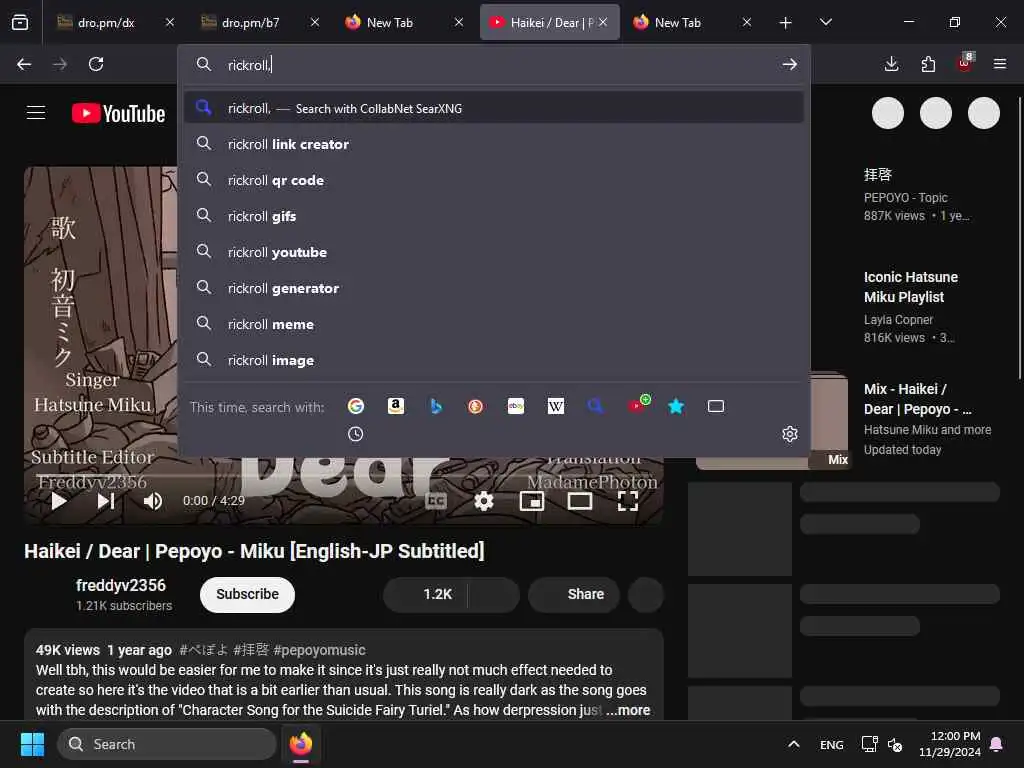Search history using the clock icon
1024x768 pixels.
point(355,434)
